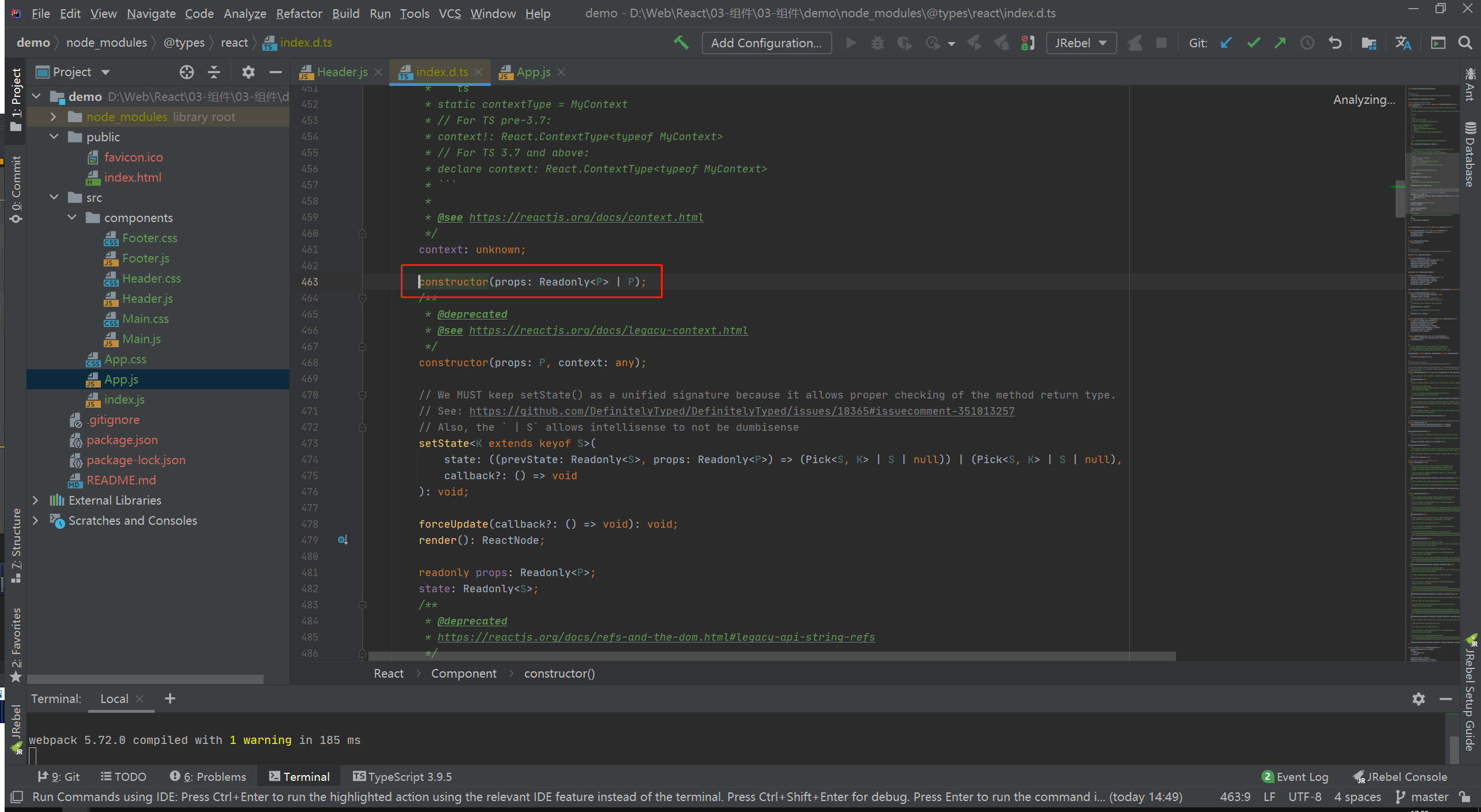The width and height of the screenshot is (1481, 812).
Task: Click the Run with Coverage icon
Action: pyautogui.click(x=904, y=43)
